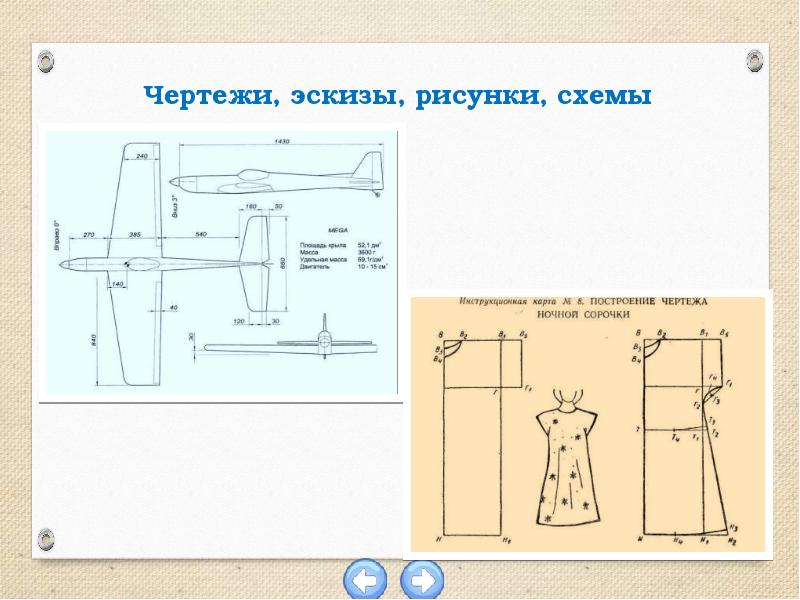800x600 pixels.
Task: Select the slide title "Чертежи, эскизы, рисунки, схемы"
Action: (x=398, y=98)
